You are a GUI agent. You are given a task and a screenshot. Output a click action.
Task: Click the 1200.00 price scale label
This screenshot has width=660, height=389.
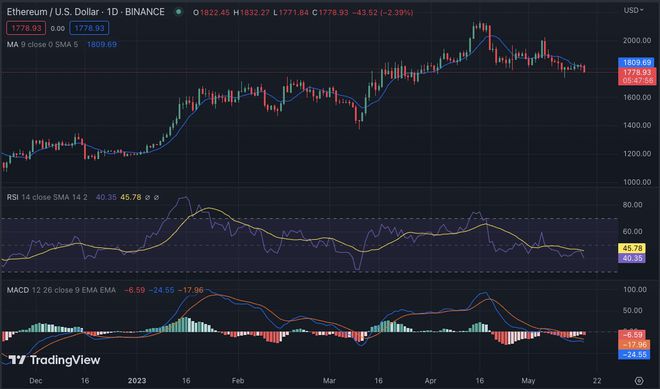(637, 154)
